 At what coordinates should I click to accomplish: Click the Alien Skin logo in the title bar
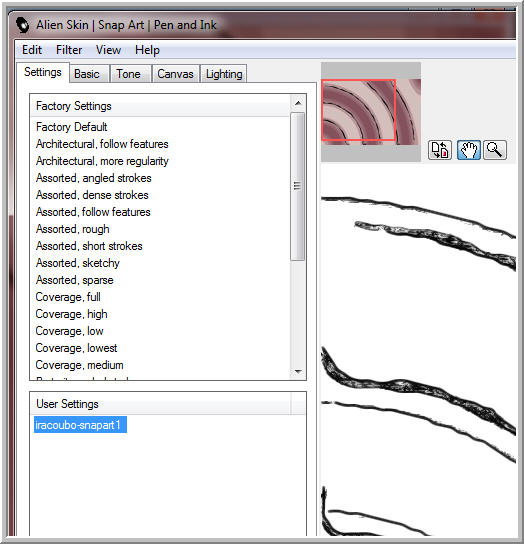(23, 25)
